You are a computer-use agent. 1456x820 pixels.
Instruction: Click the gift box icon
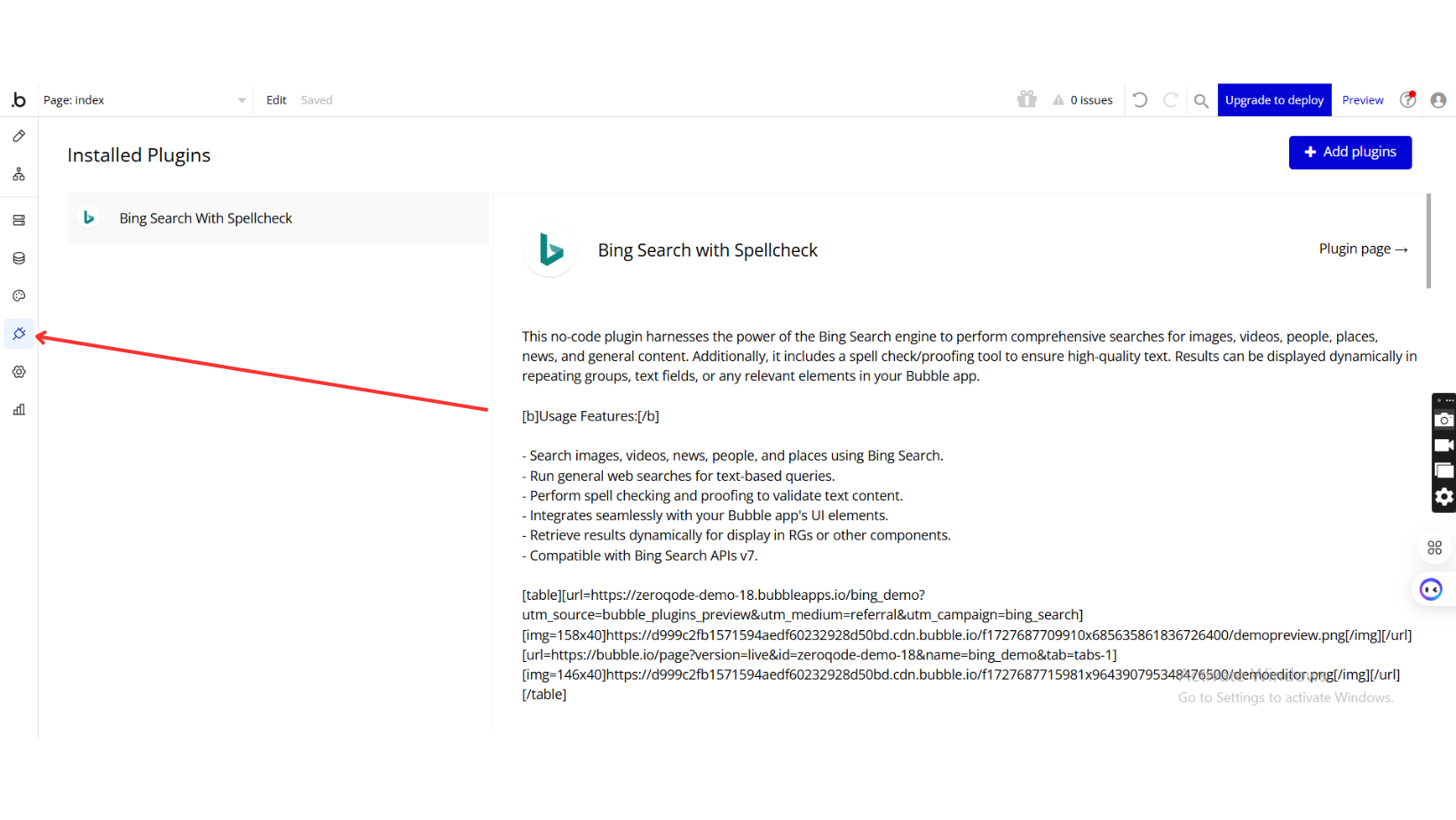pos(1027,99)
